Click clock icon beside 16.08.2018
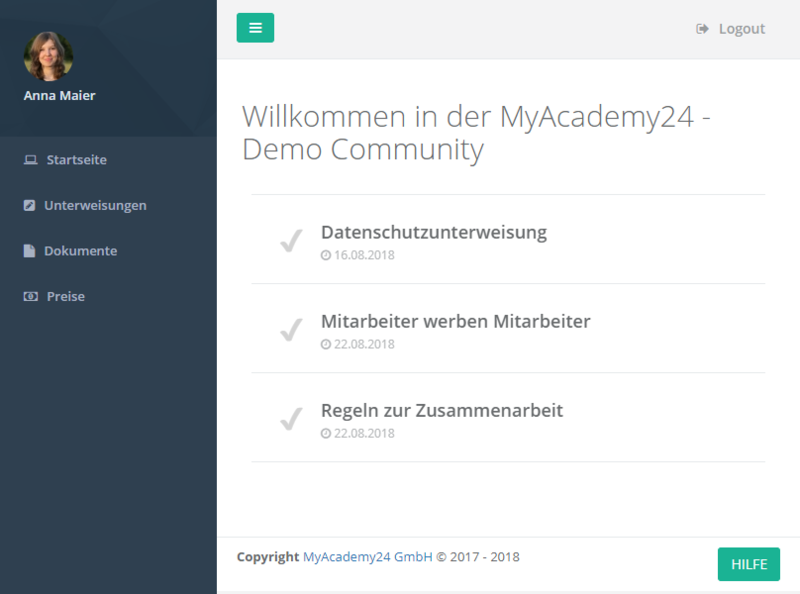 [x=326, y=255]
